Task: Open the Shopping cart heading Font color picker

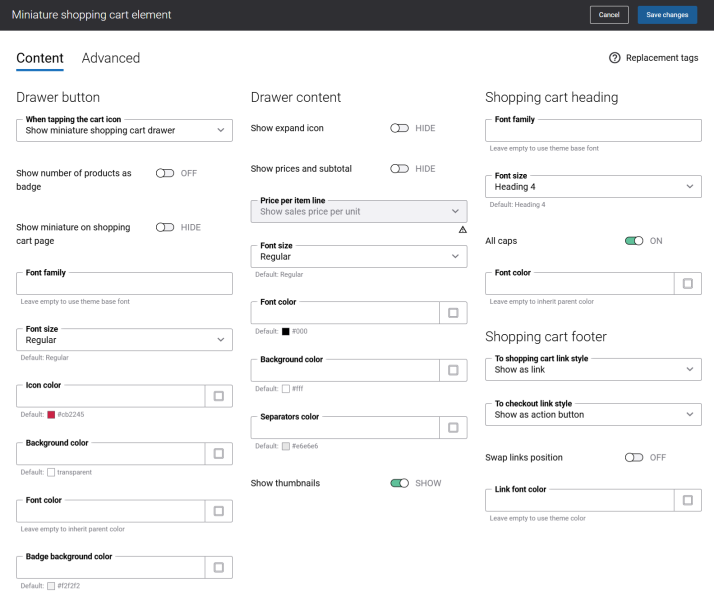Action: click(x=687, y=283)
